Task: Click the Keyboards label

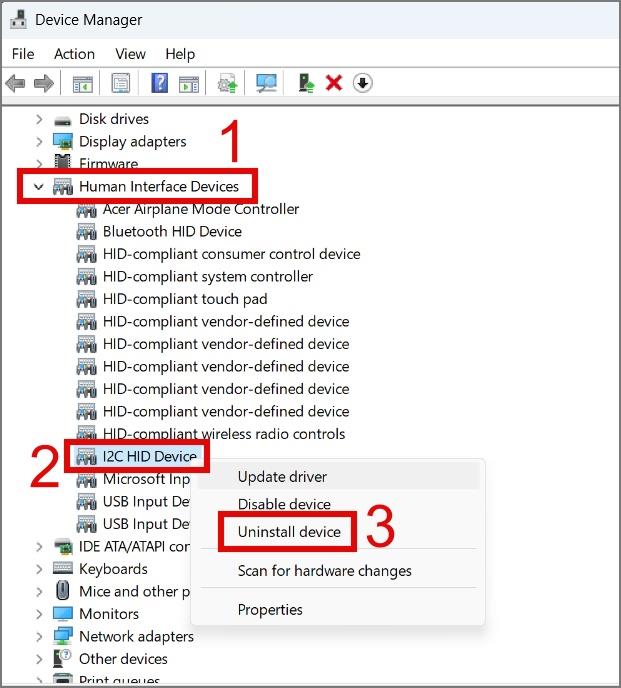Action: (x=113, y=569)
